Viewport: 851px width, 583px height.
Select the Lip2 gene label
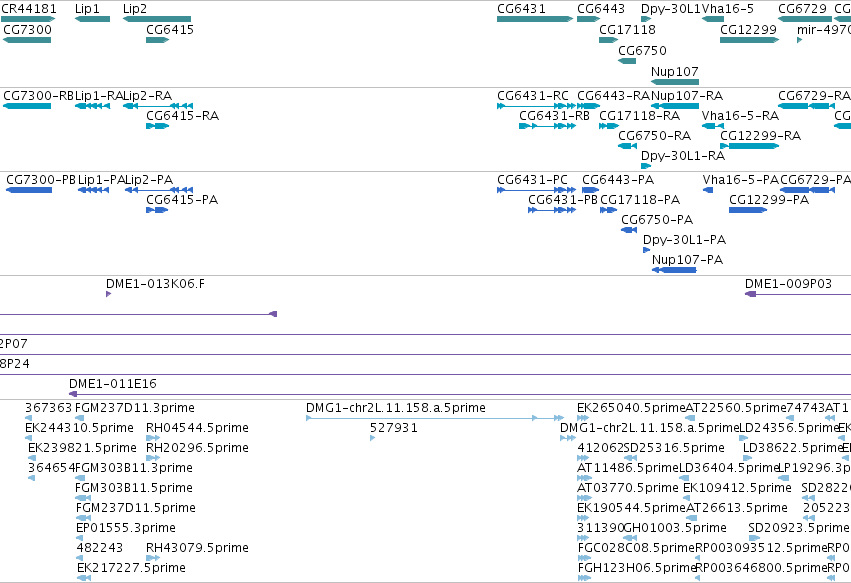[x=135, y=9]
